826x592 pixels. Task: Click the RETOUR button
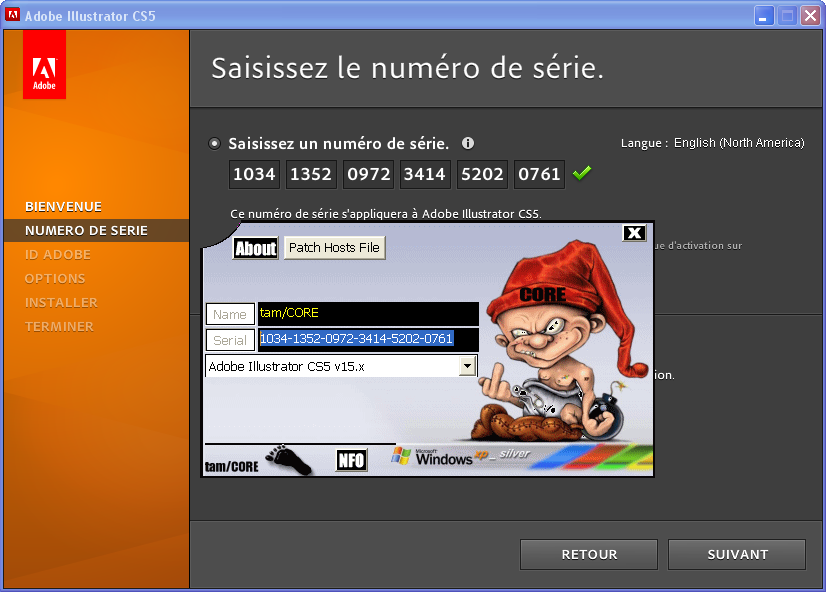click(x=589, y=555)
